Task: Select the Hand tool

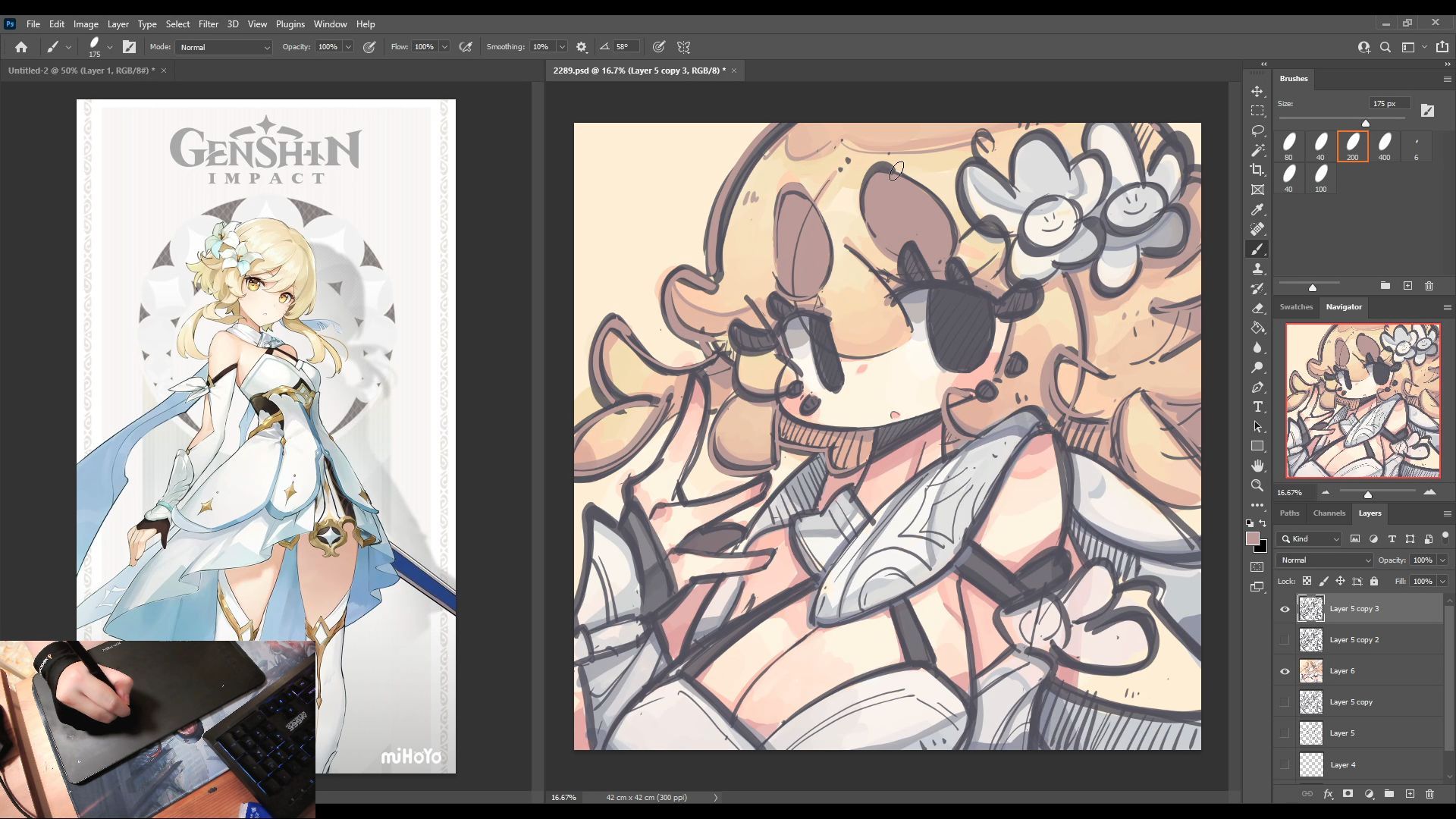Action: pos(1257,466)
